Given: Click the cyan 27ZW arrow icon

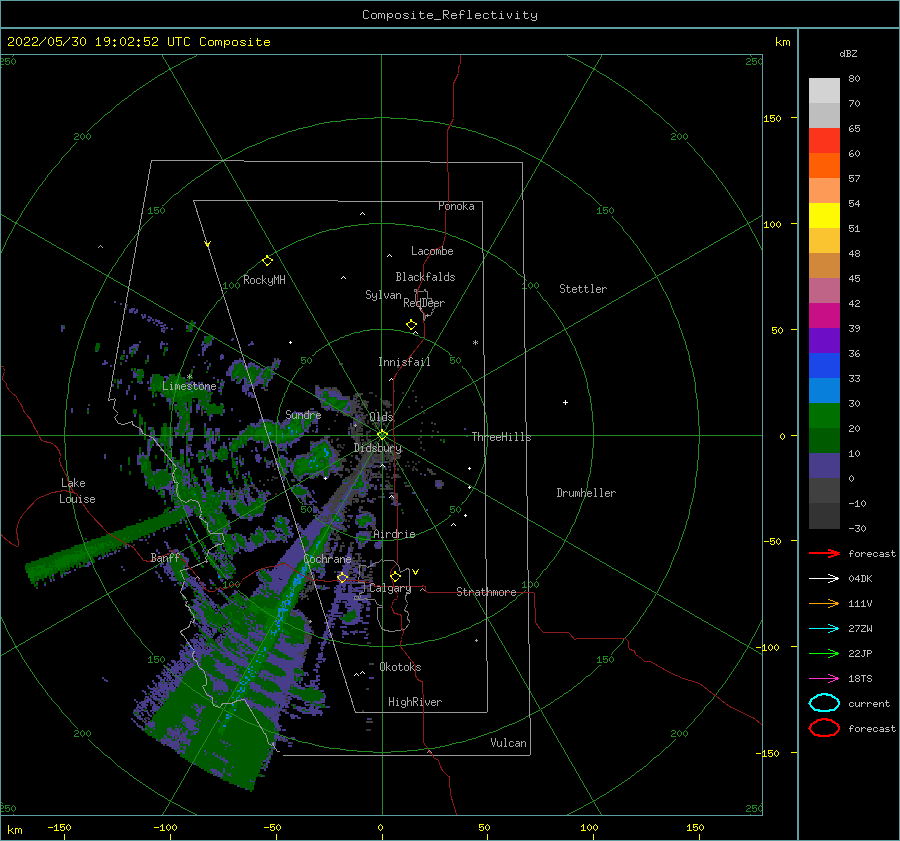Looking at the screenshot, I should tap(824, 629).
